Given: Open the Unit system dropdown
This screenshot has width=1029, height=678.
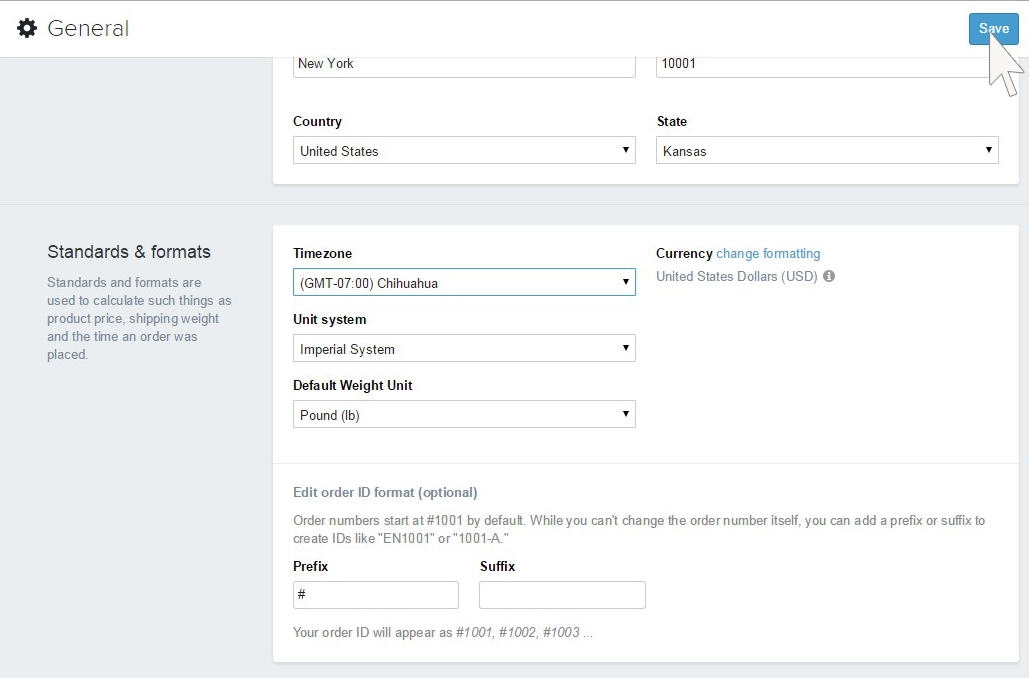Looking at the screenshot, I should coord(464,349).
